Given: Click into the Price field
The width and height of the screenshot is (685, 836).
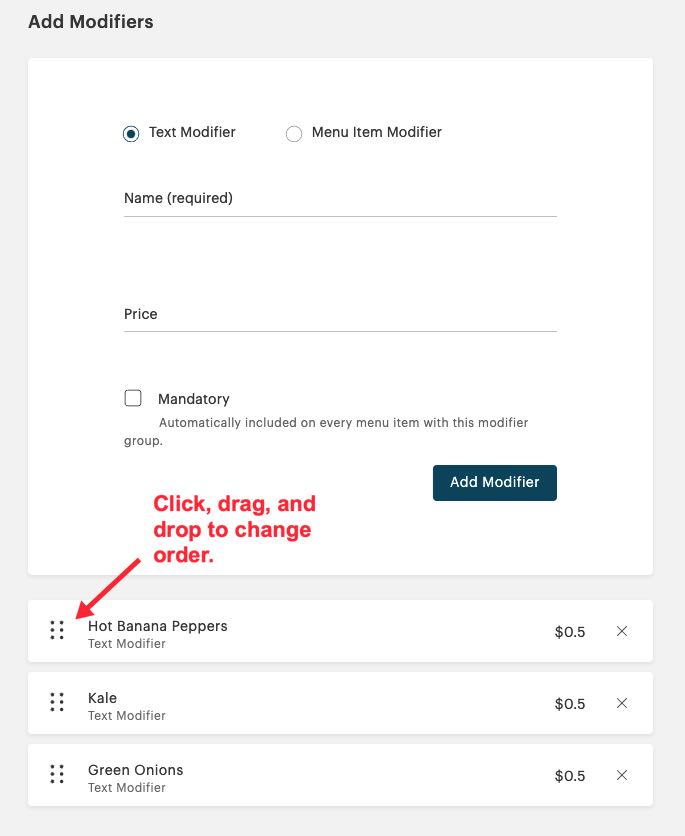Looking at the screenshot, I should [x=340, y=314].
